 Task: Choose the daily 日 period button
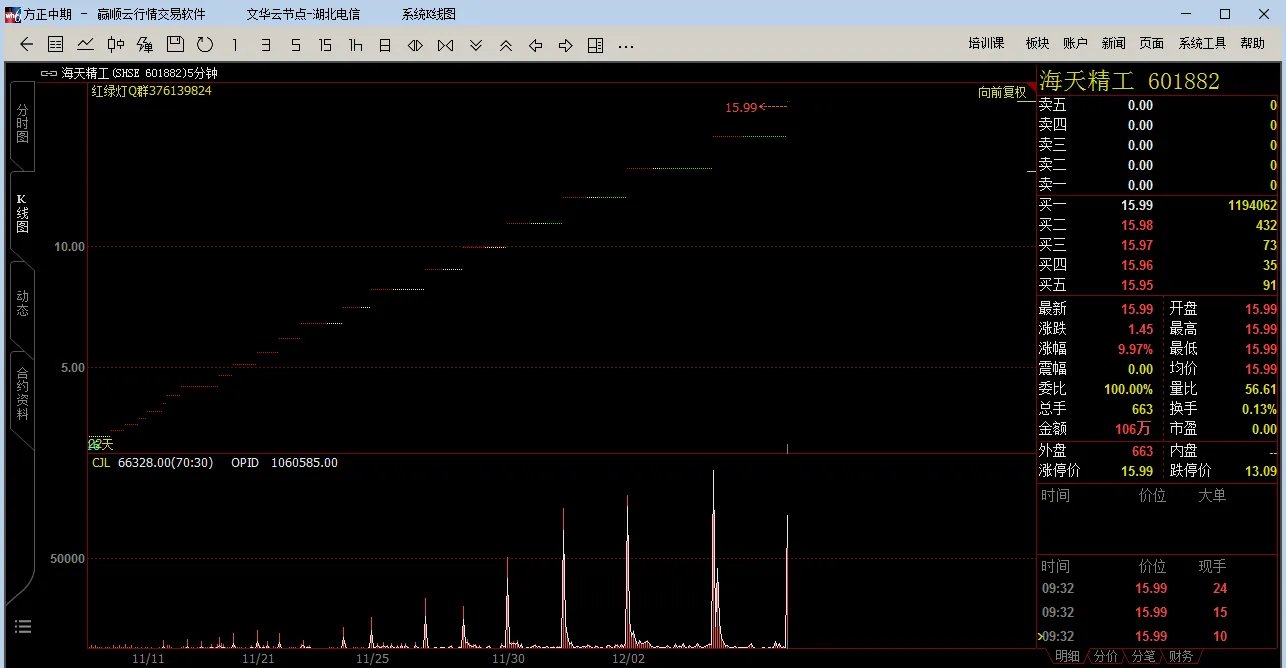[x=385, y=45]
